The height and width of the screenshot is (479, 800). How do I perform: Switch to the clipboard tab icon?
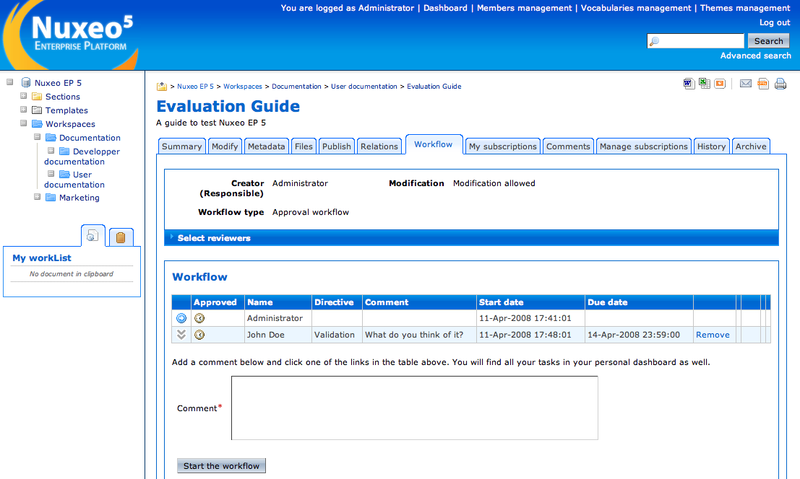(121, 237)
